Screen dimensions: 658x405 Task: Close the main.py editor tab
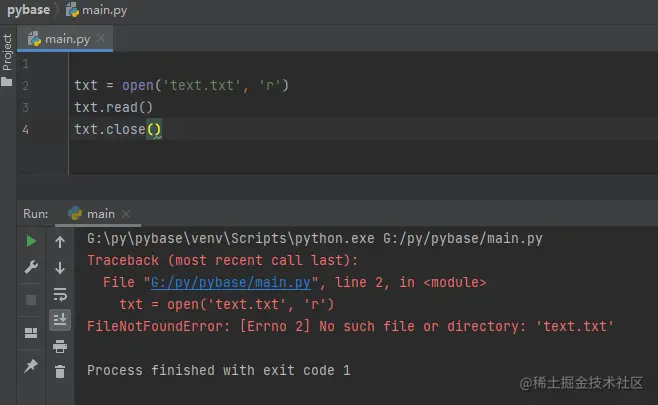click(101, 39)
